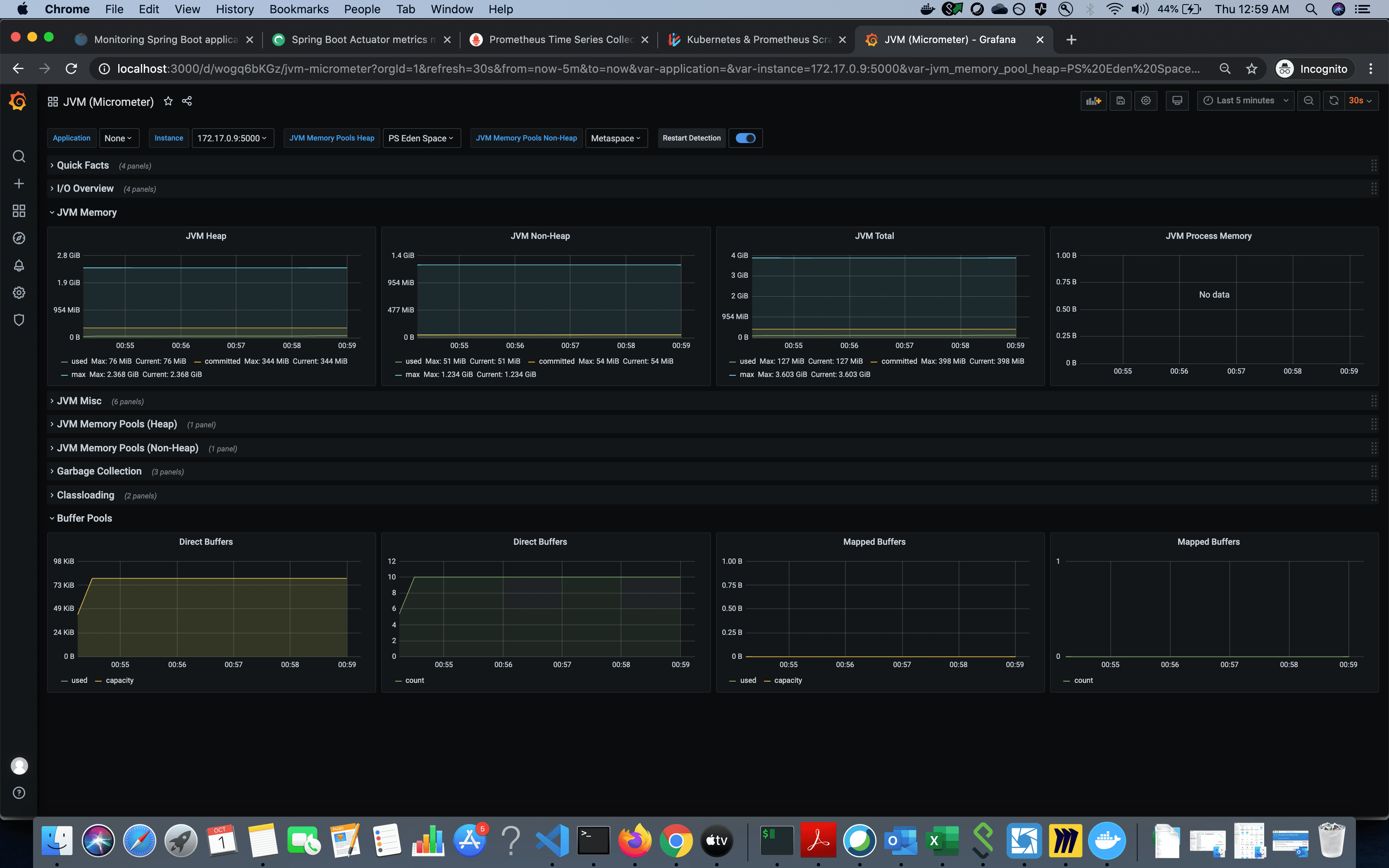
Task: Click the Add panel icon
Action: 1093,100
